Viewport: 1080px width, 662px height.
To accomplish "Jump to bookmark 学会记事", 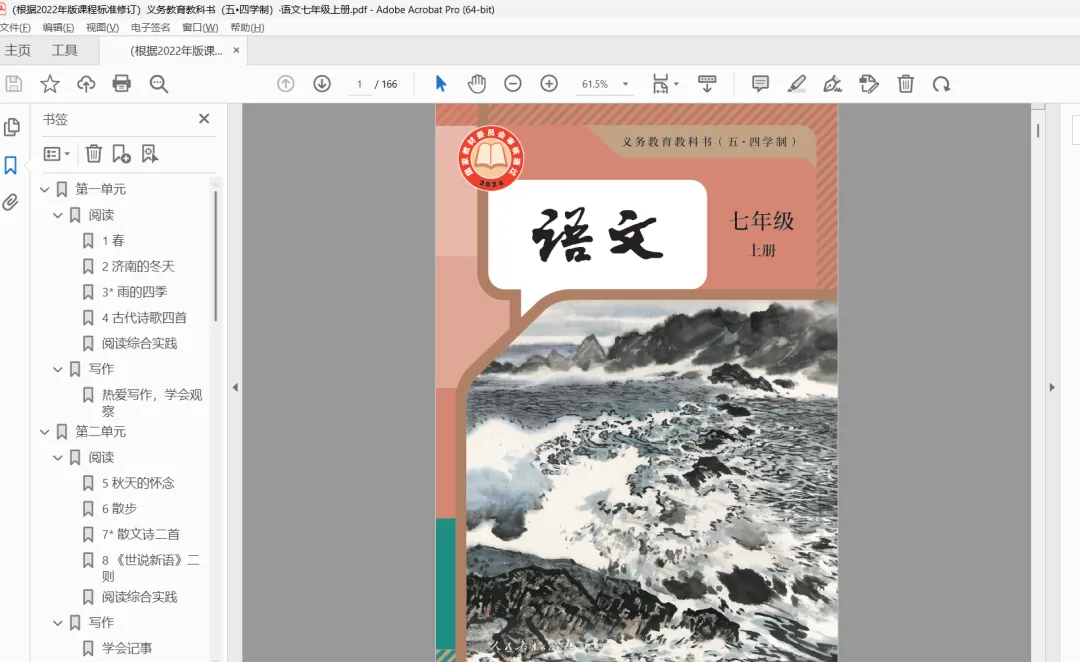I will [127, 648].
